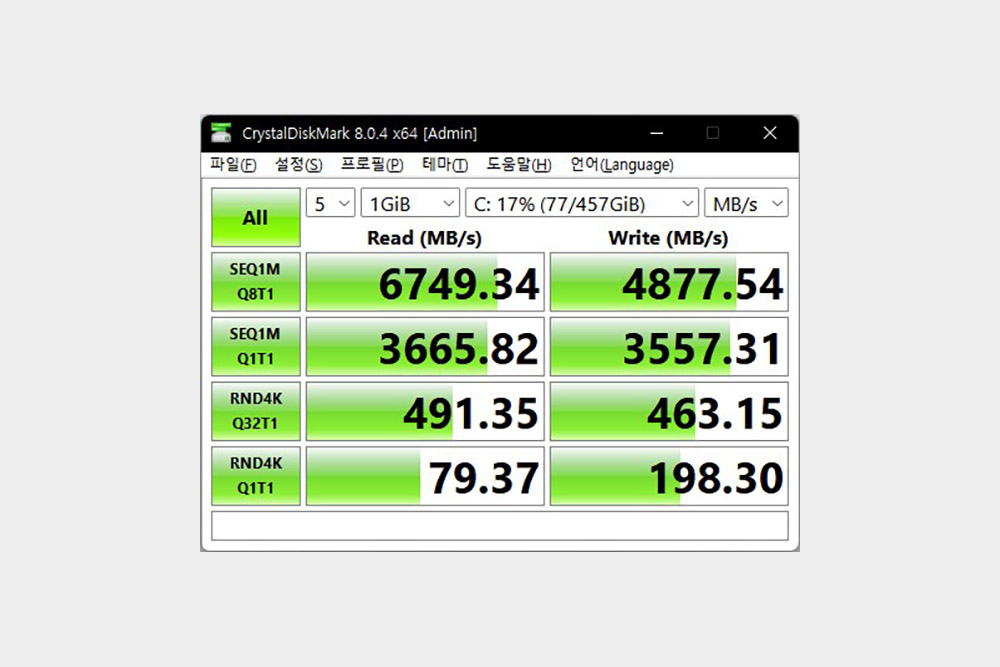
Task: Click the Read (MB/s) column header
Action: (424, 238)
